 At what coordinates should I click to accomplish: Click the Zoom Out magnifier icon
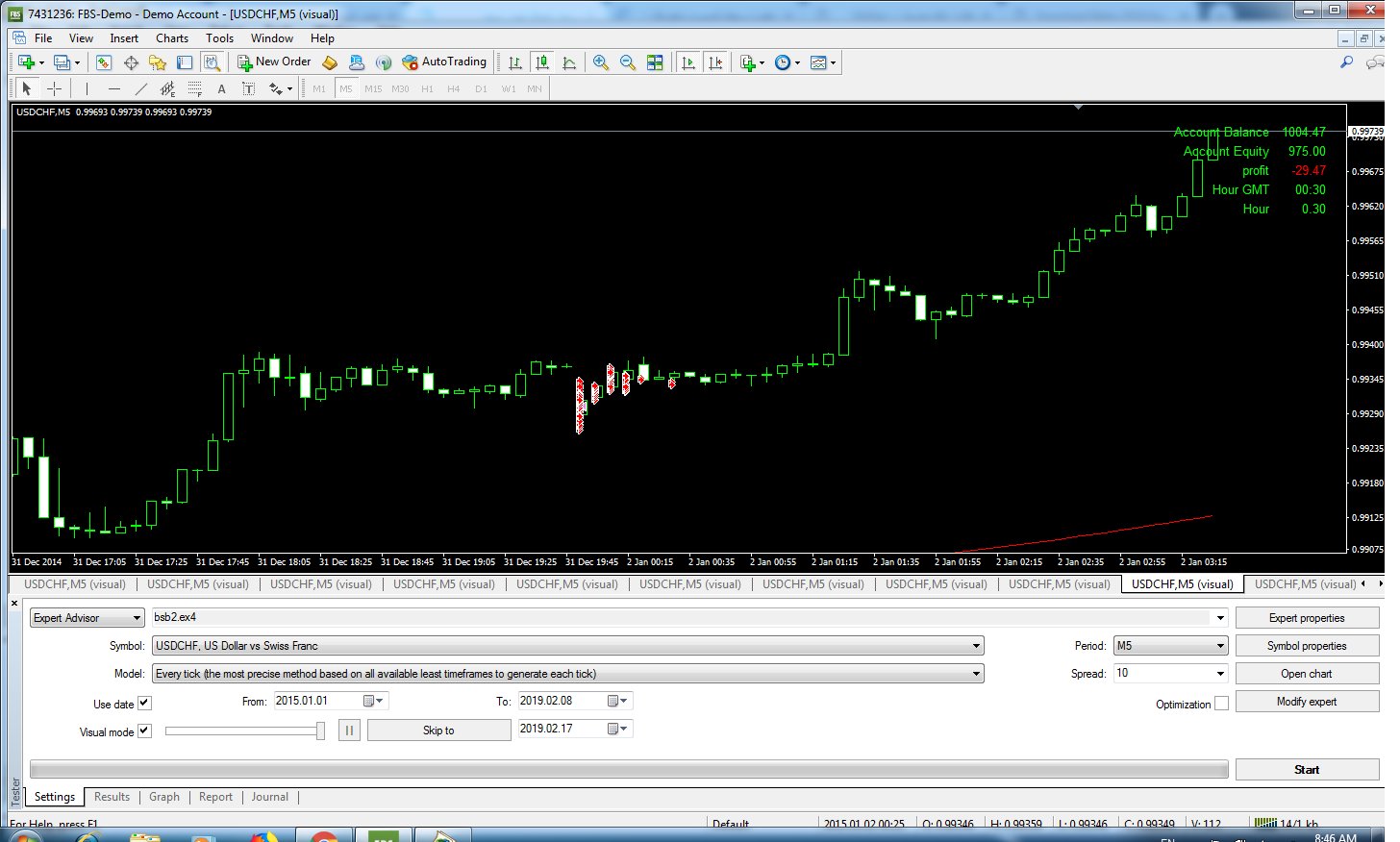coord(628,62)
